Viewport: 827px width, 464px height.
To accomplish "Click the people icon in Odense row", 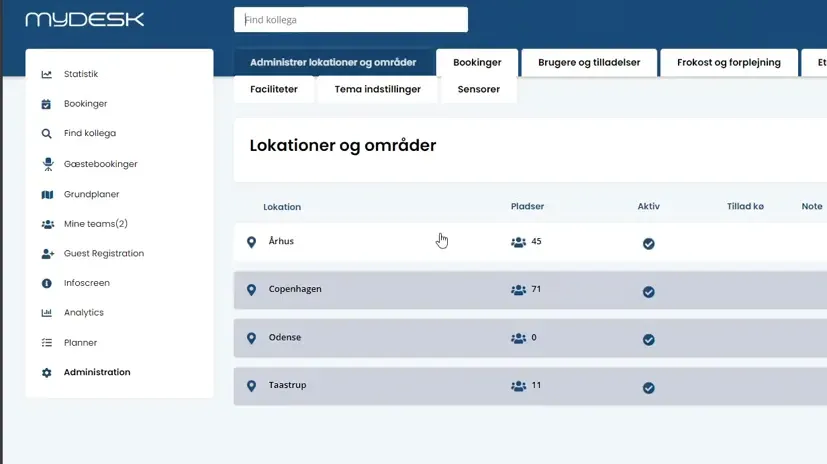I will 518,338.
